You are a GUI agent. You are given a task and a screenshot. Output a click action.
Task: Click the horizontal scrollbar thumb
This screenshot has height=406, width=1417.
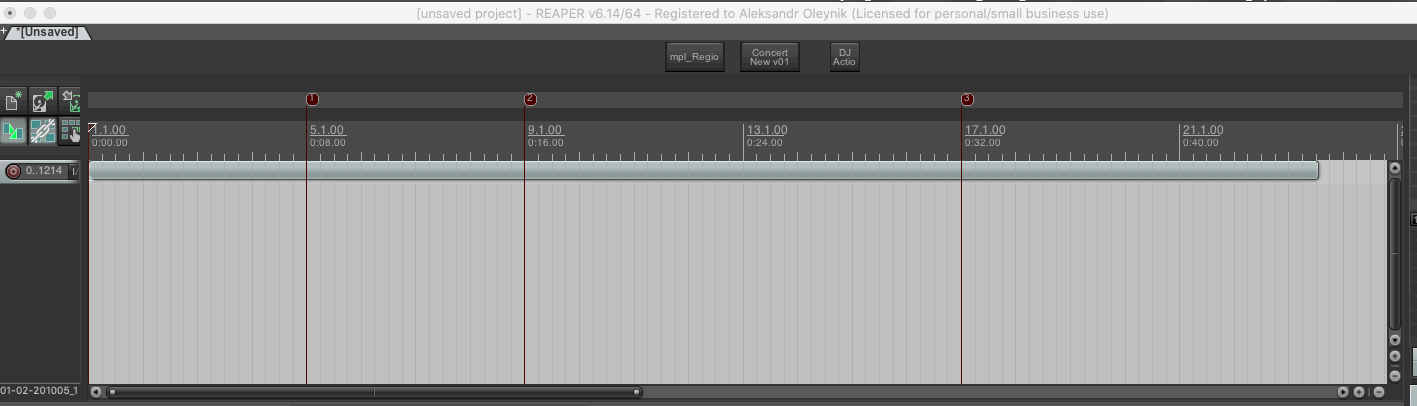pyautogui.click(x=375, y=392)
